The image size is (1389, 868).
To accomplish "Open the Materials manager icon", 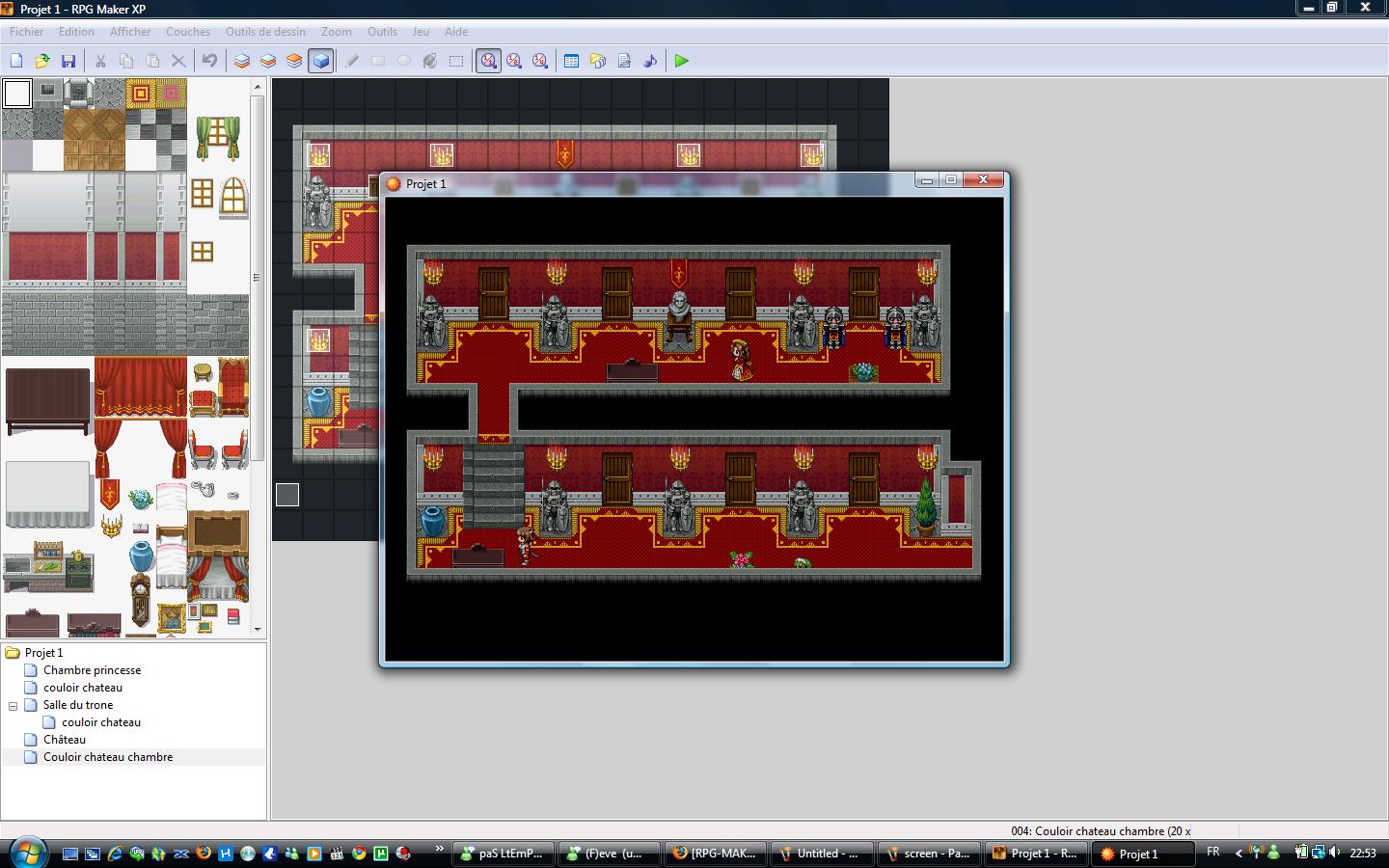I will 598,61.
